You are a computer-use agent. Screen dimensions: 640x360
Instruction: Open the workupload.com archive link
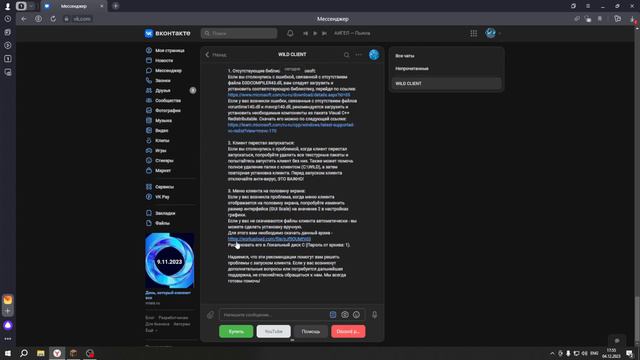tap(269, 239)
